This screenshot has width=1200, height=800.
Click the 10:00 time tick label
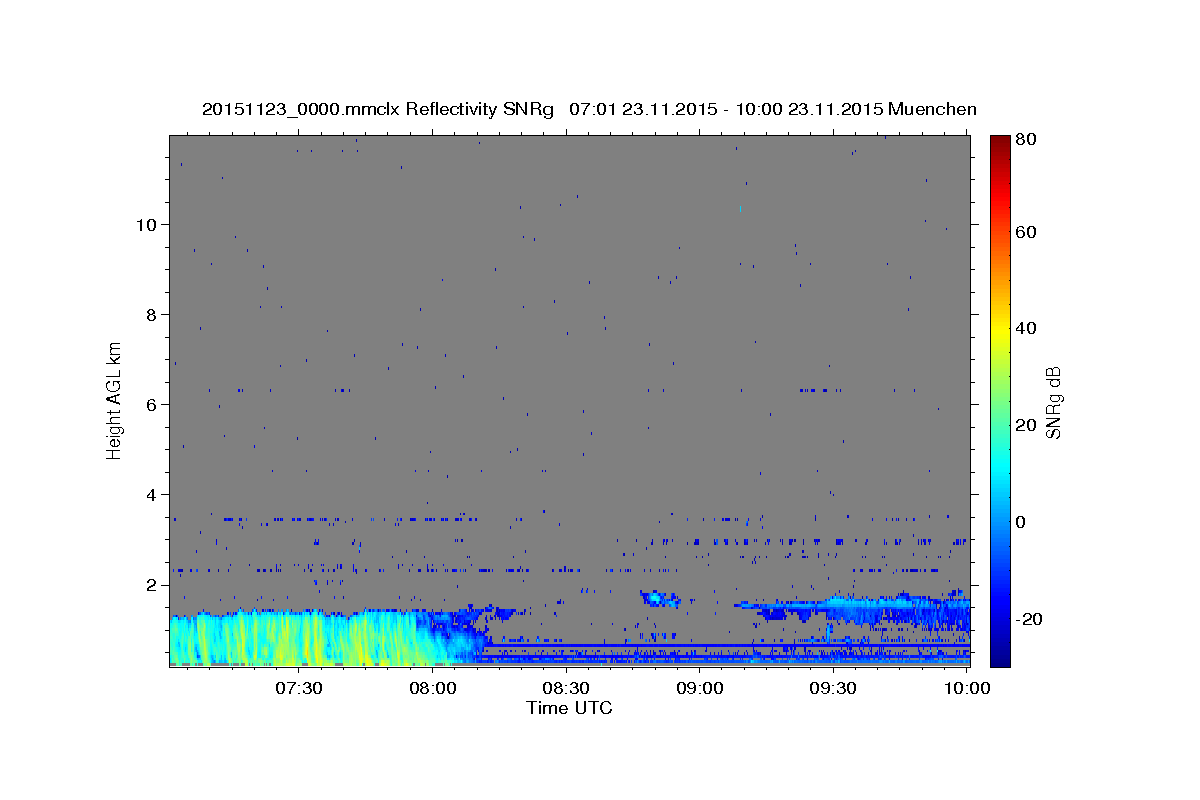coord(966,689)
